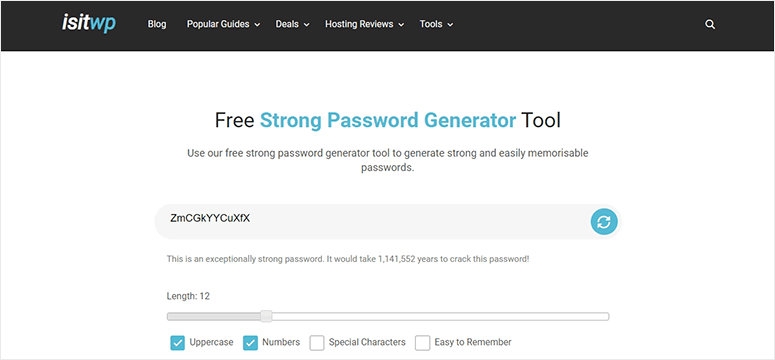Screen dimensions: 775x360
Task: Expand the Popular Guides chevron
Action: click(257, 25)
